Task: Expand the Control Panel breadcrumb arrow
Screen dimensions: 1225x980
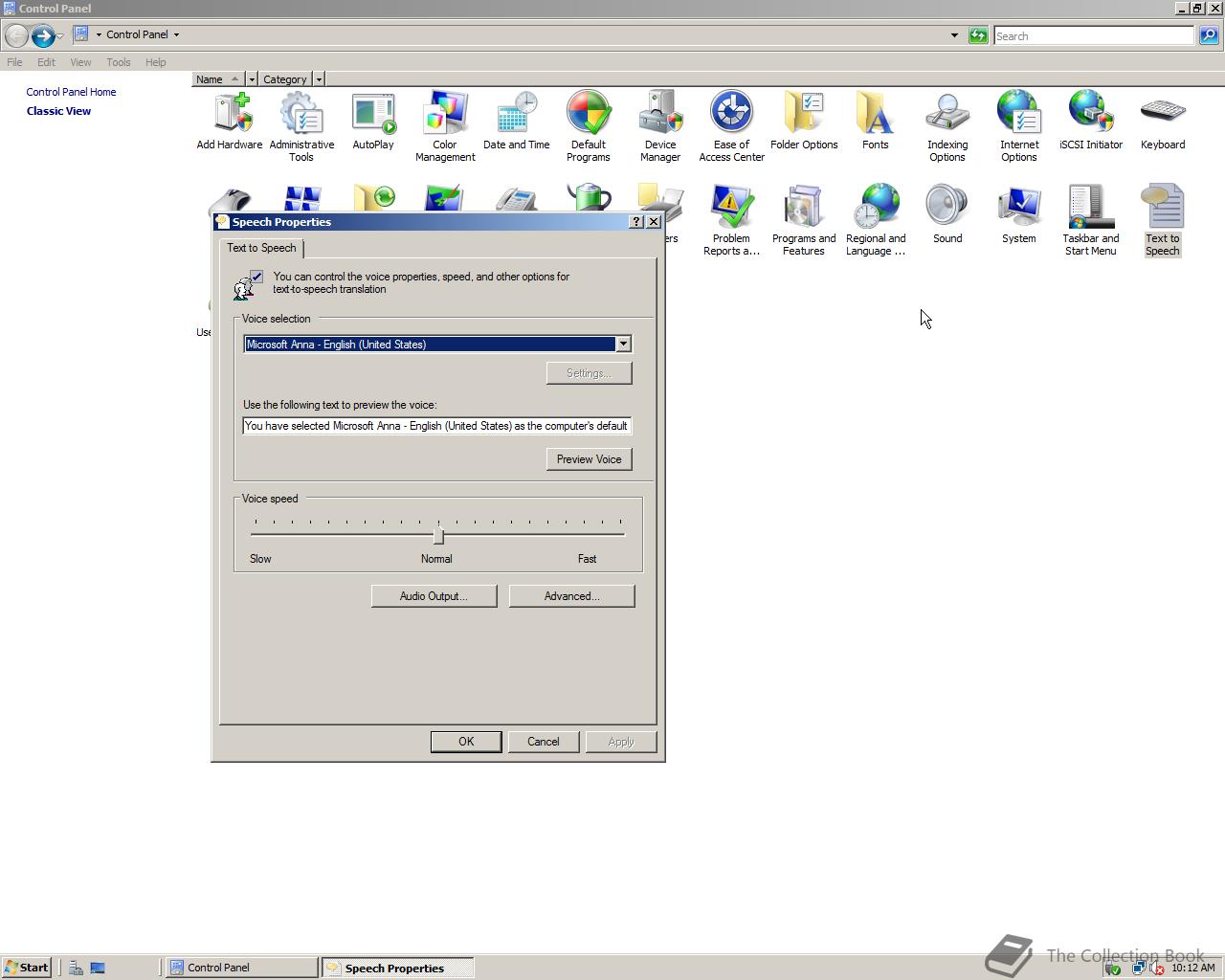Action: pyautogui.click(x=176, y=34)
